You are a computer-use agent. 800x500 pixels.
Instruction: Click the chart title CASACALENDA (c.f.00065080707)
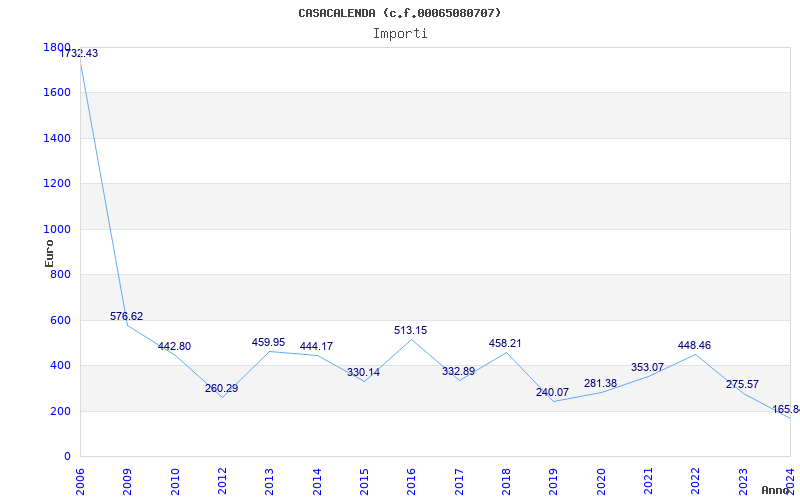[399, 13]
